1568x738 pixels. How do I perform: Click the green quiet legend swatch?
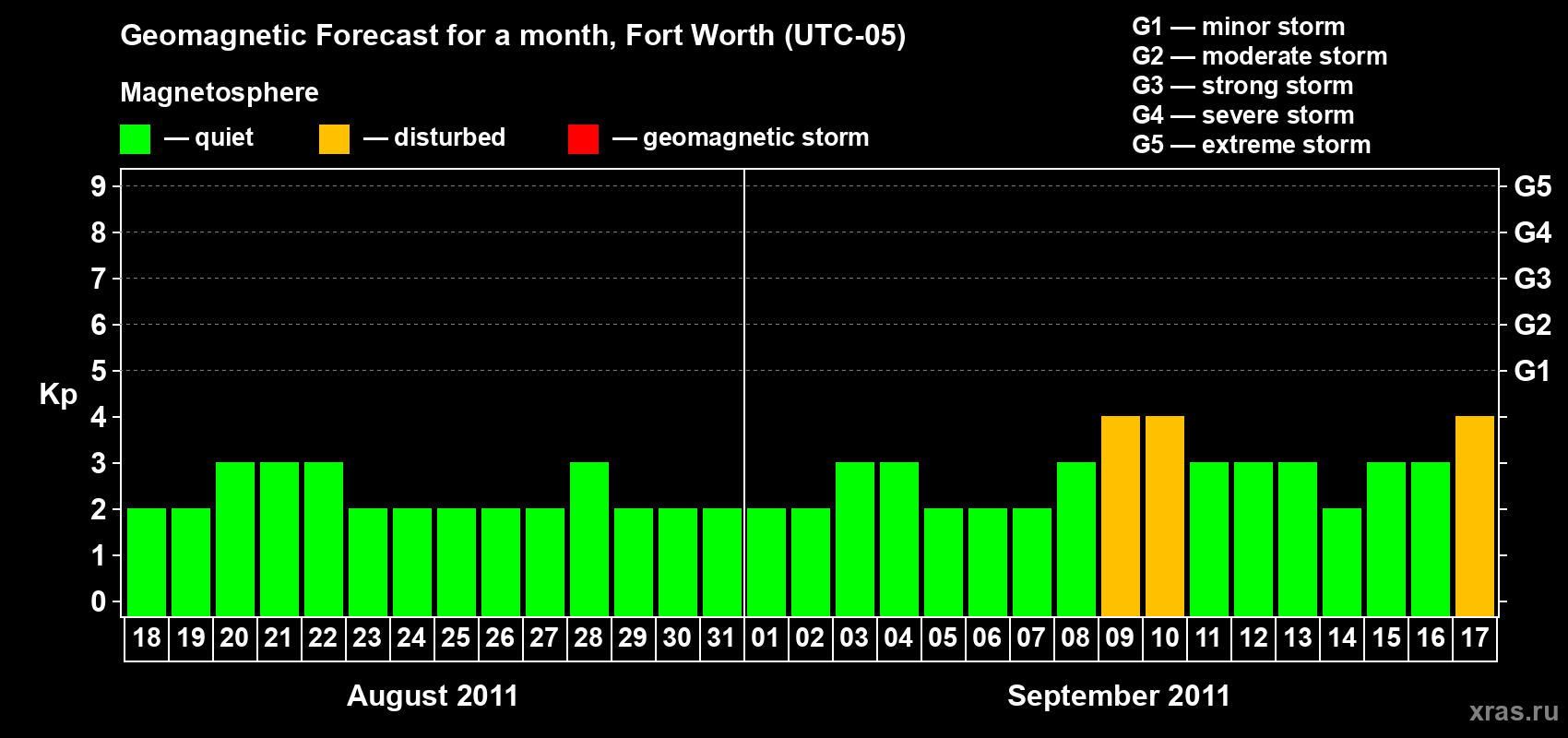pos(136,139)
